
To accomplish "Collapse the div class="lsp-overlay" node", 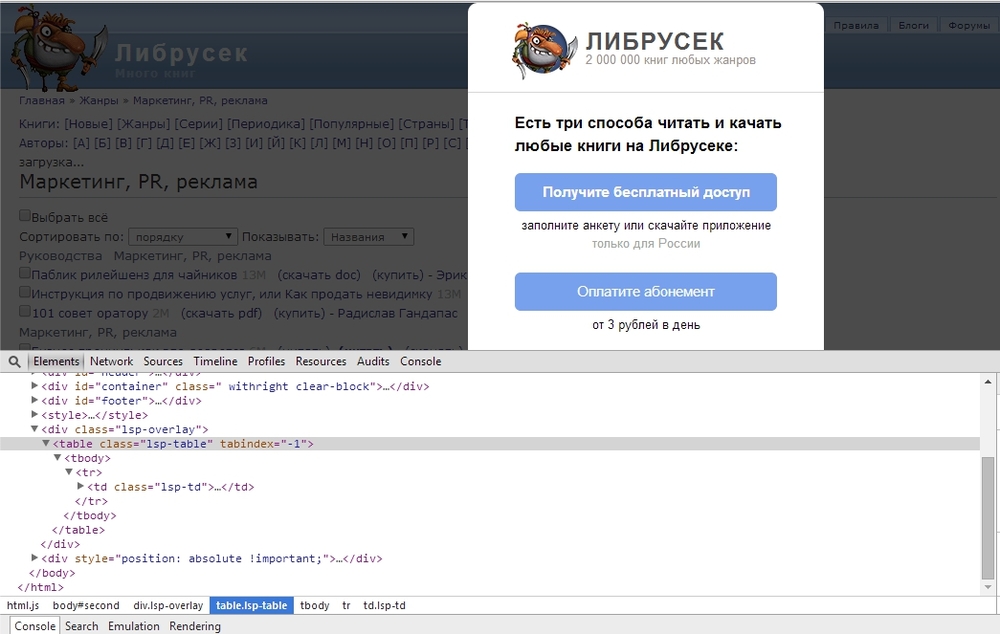I will coord(34,429).
